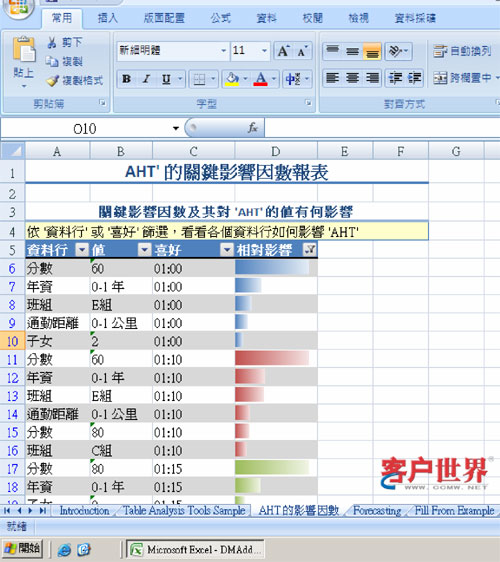Toggle bold formatting
The height and width of the screenshot is (562, 500).
point(126,79)
